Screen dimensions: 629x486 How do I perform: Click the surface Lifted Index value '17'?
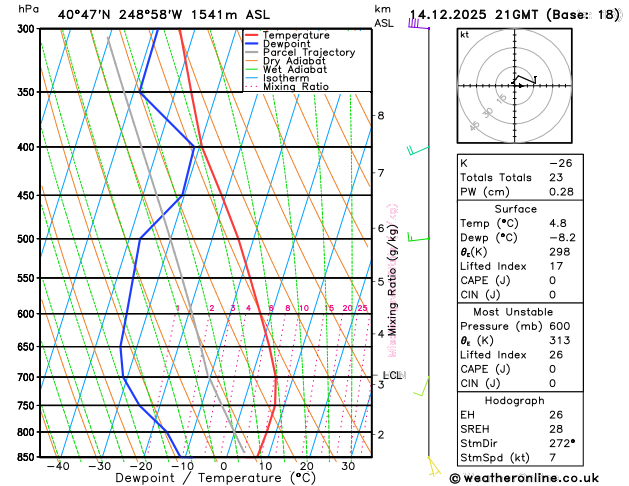556,266
